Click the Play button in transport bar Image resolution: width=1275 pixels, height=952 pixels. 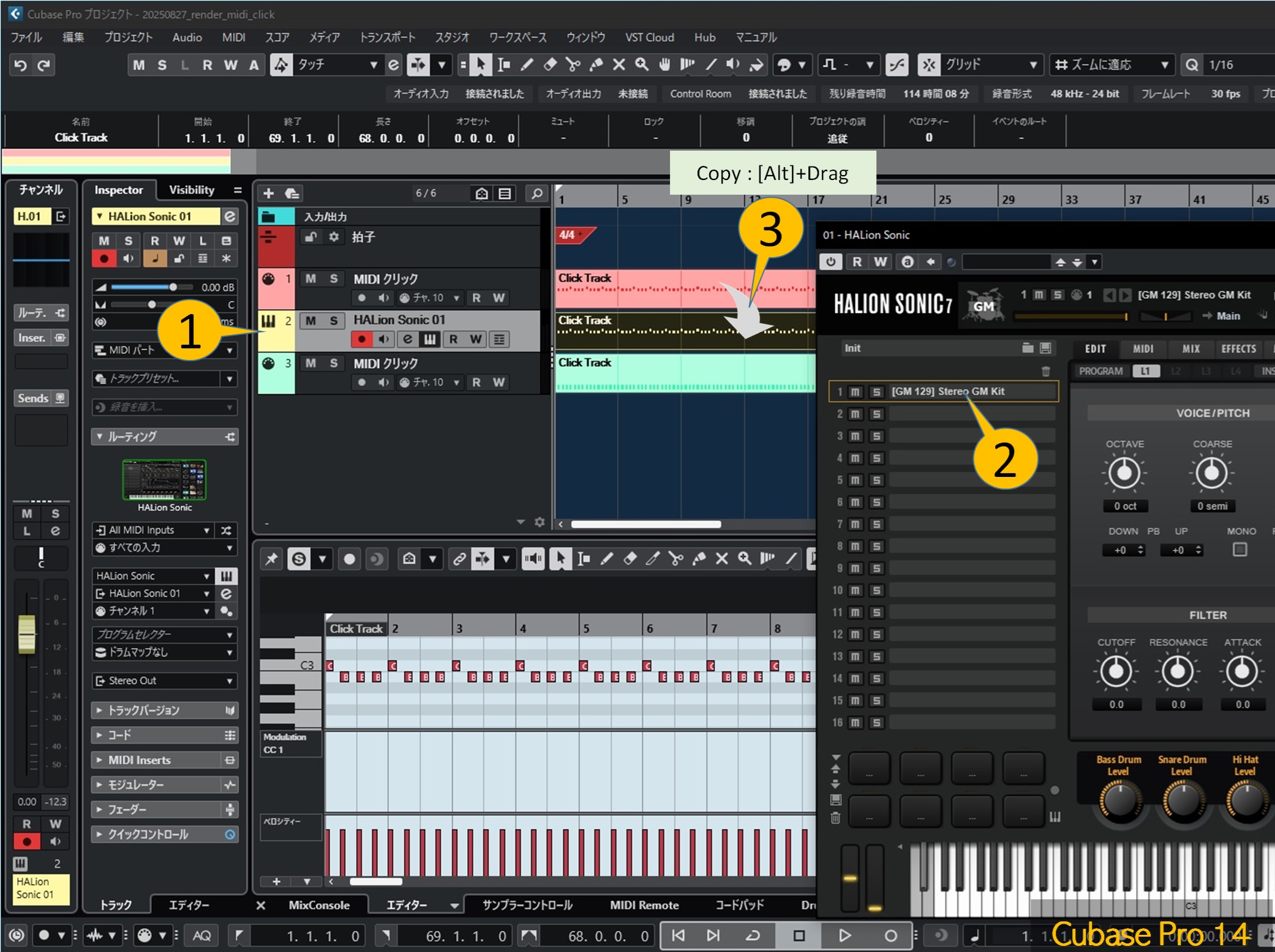pos(844,935)
